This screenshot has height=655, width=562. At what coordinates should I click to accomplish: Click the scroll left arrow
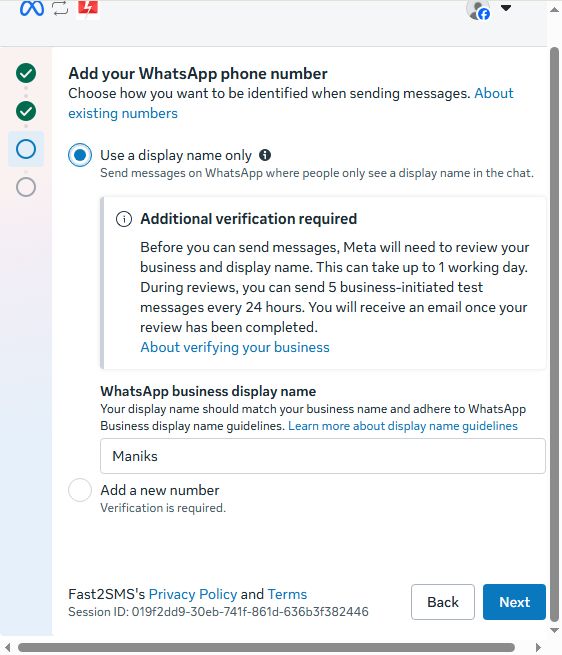[8, 647]
